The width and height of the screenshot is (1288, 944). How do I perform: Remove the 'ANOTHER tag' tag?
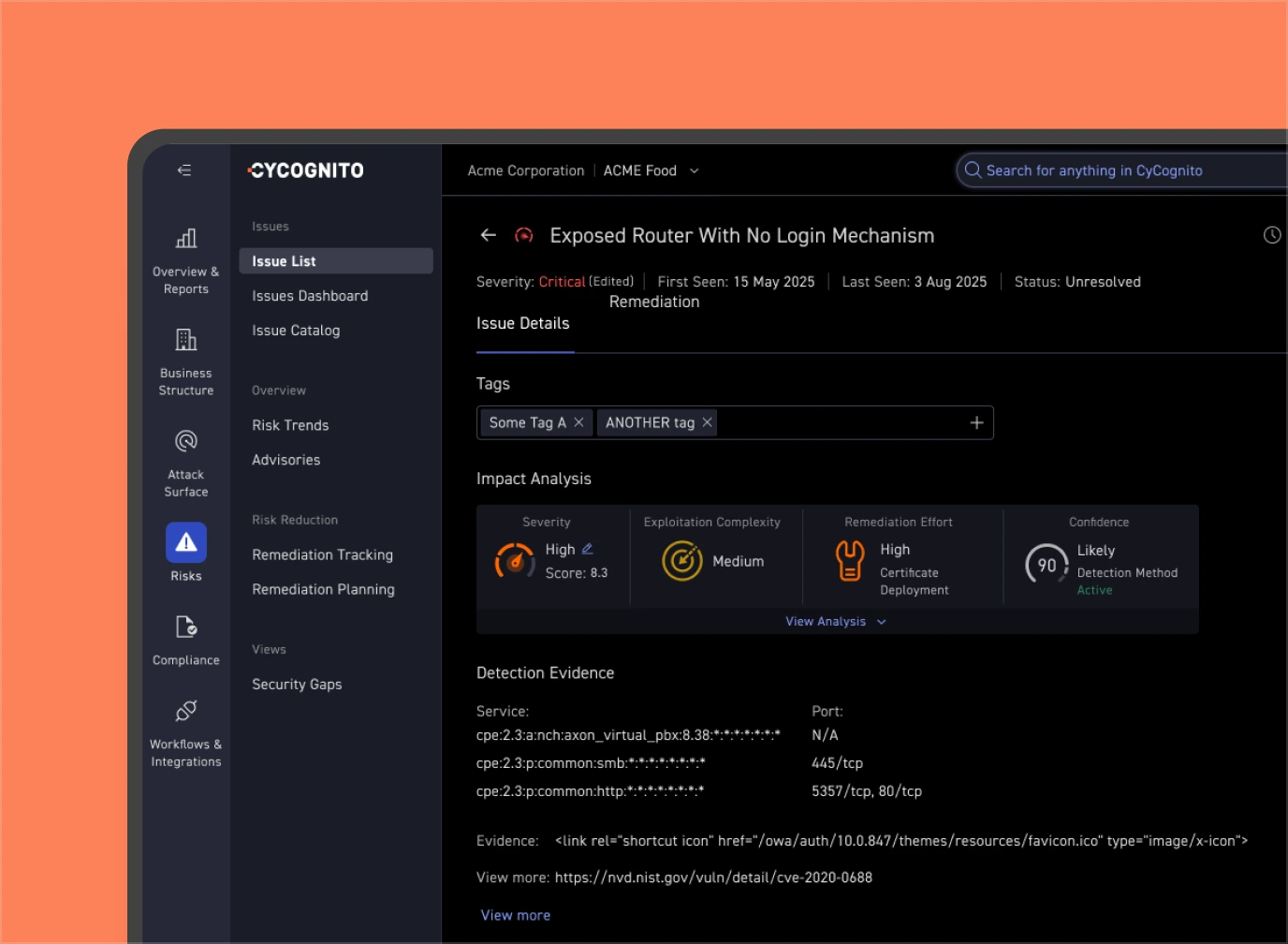click(x=708, y=422)
